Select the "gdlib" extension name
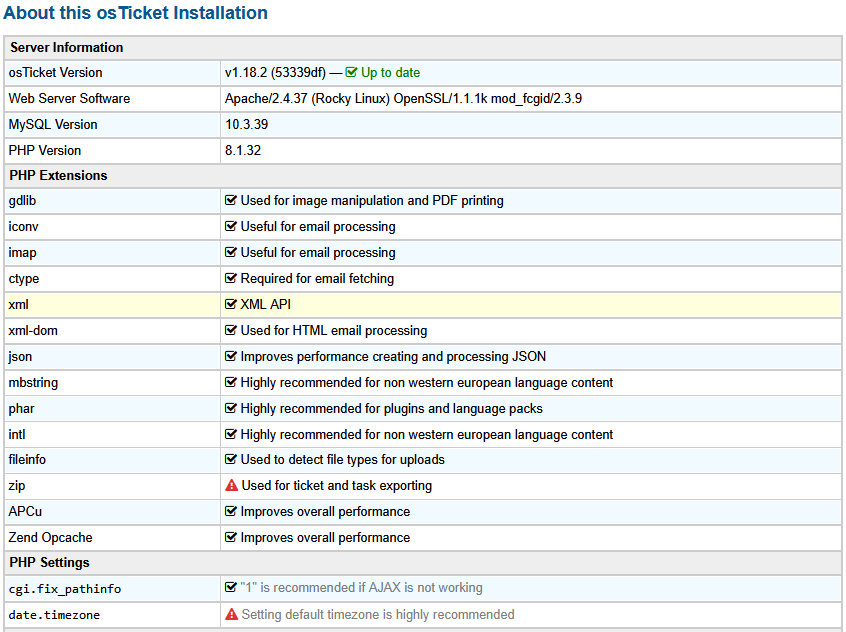Image resolution: width=846 pixels, height=632 pixels. [x=22, y=201]
